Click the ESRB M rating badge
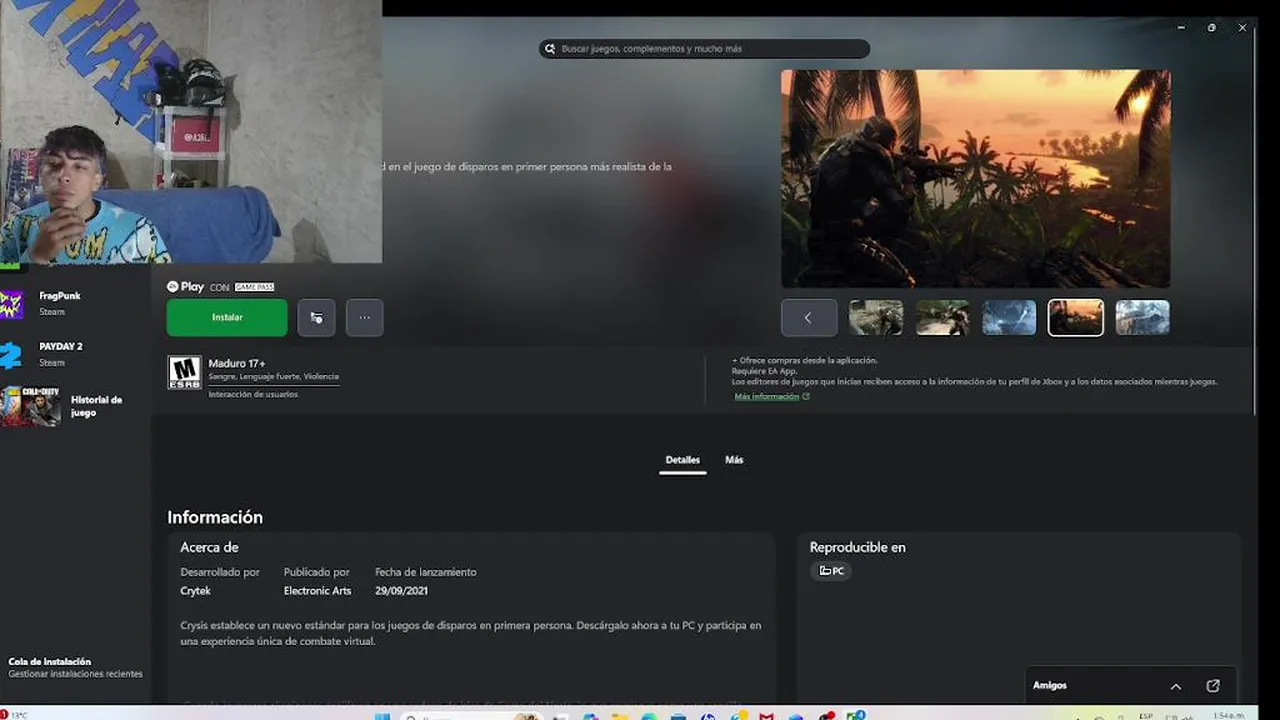The height and width of the screenshot is (720, 1280). (184, 372)
